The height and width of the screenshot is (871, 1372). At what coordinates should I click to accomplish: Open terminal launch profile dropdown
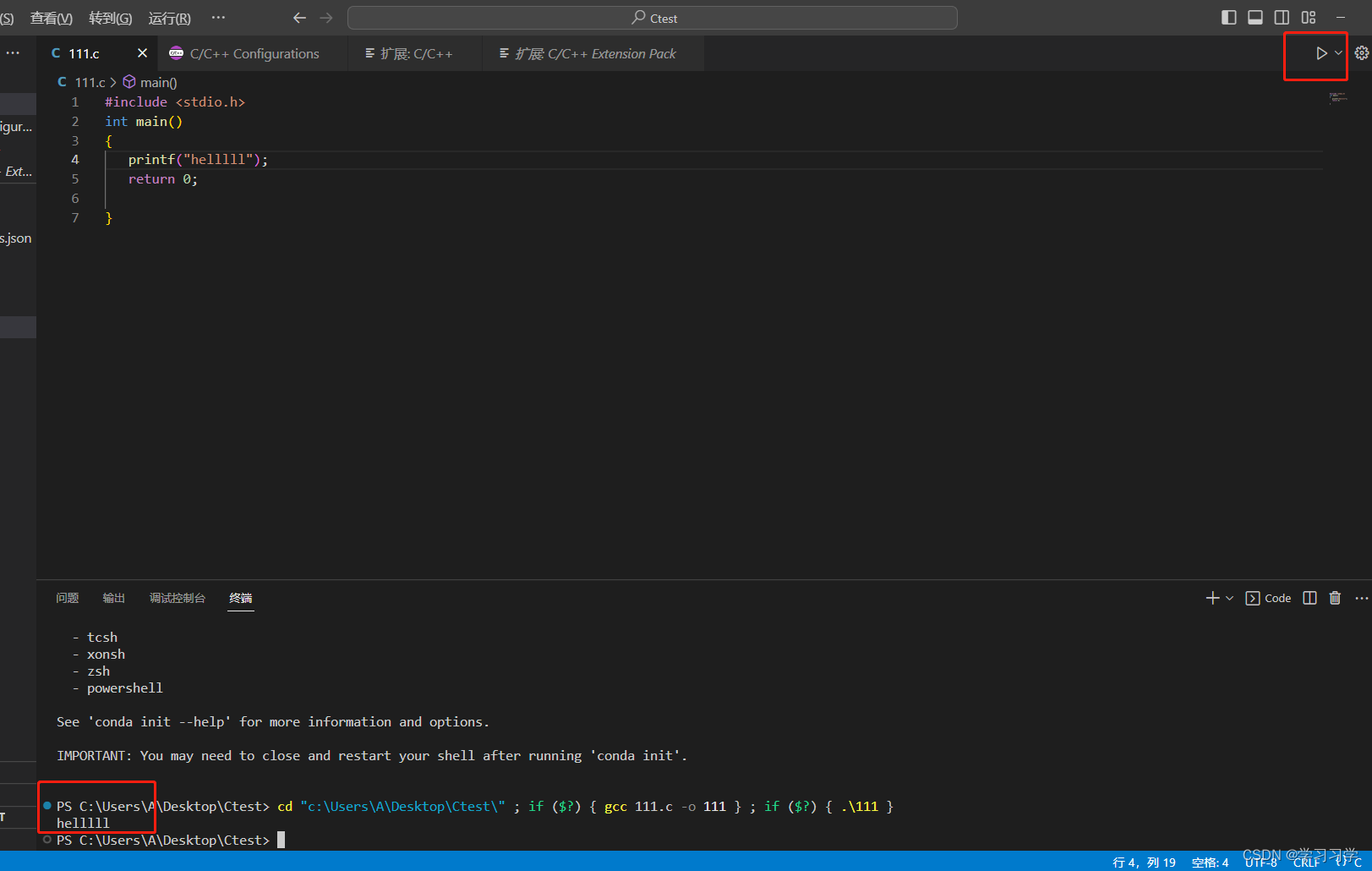click(x=1229, y=598)
